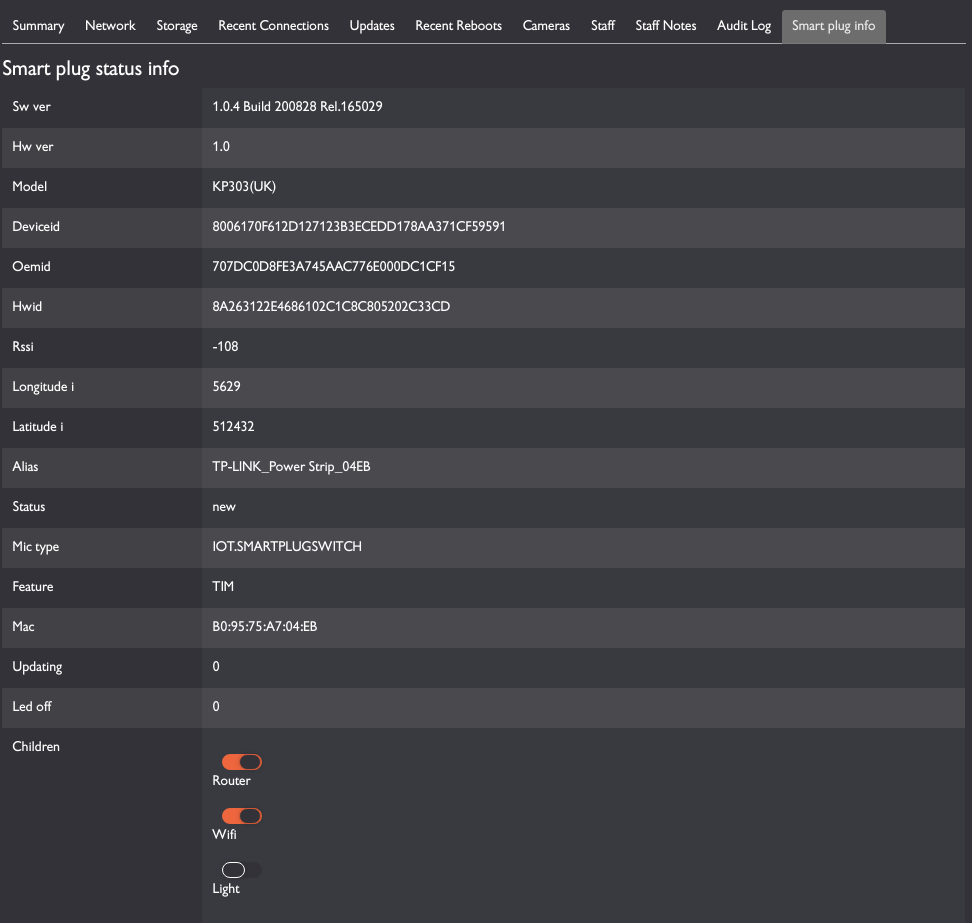Click the software version 1.0.4 Build text

coord(298,106)
